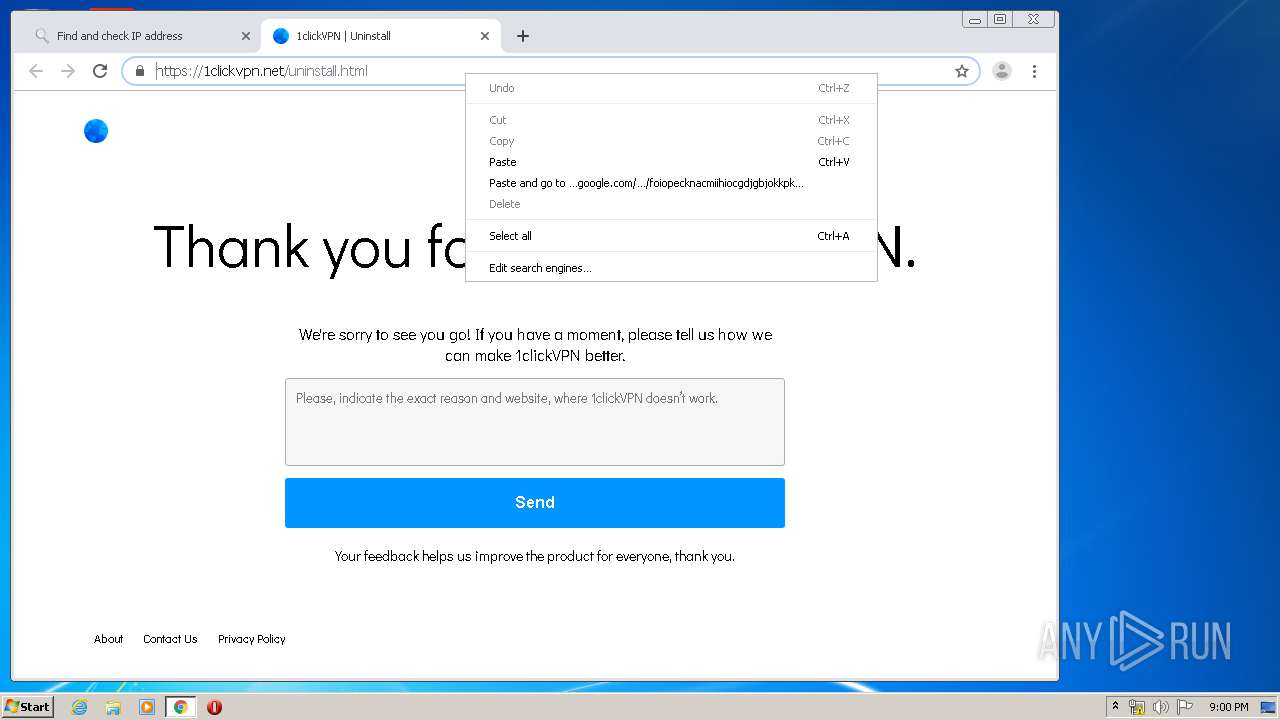Open Windows Explorer folder in taskbar
This screenshot has height=720, width=1280.
(113, 707)
